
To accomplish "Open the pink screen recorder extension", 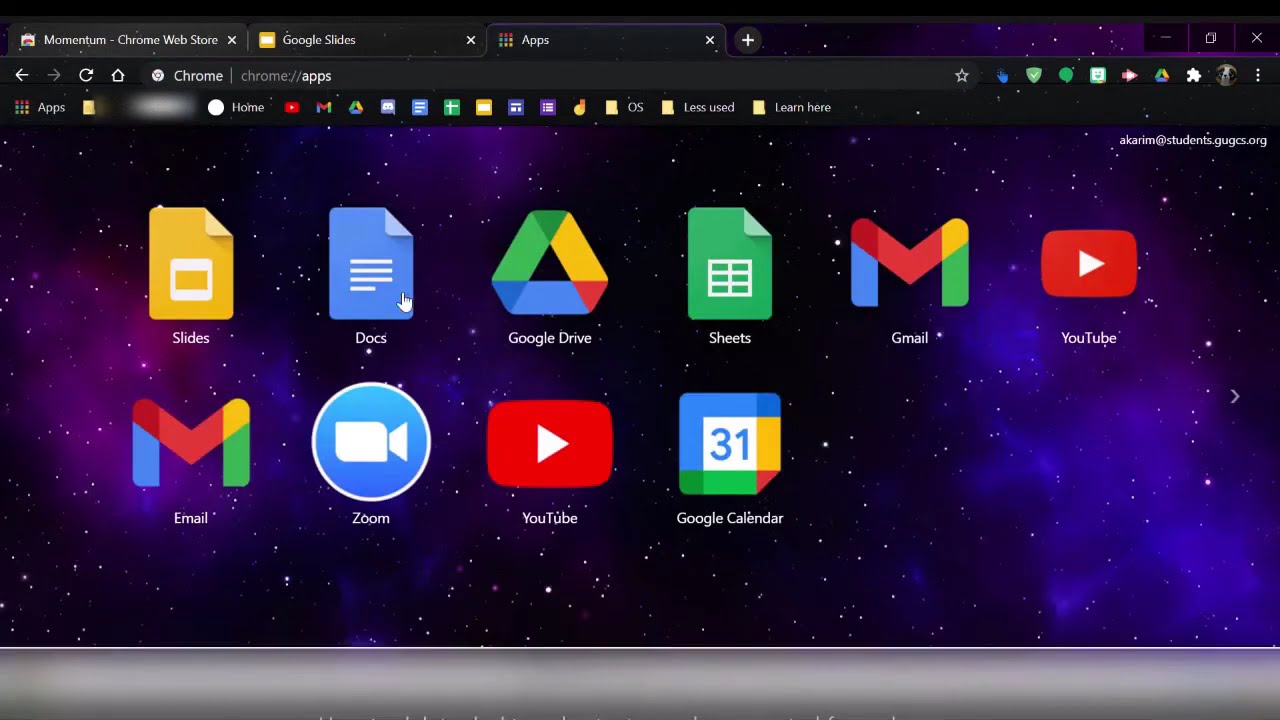I will (1130, 76).
